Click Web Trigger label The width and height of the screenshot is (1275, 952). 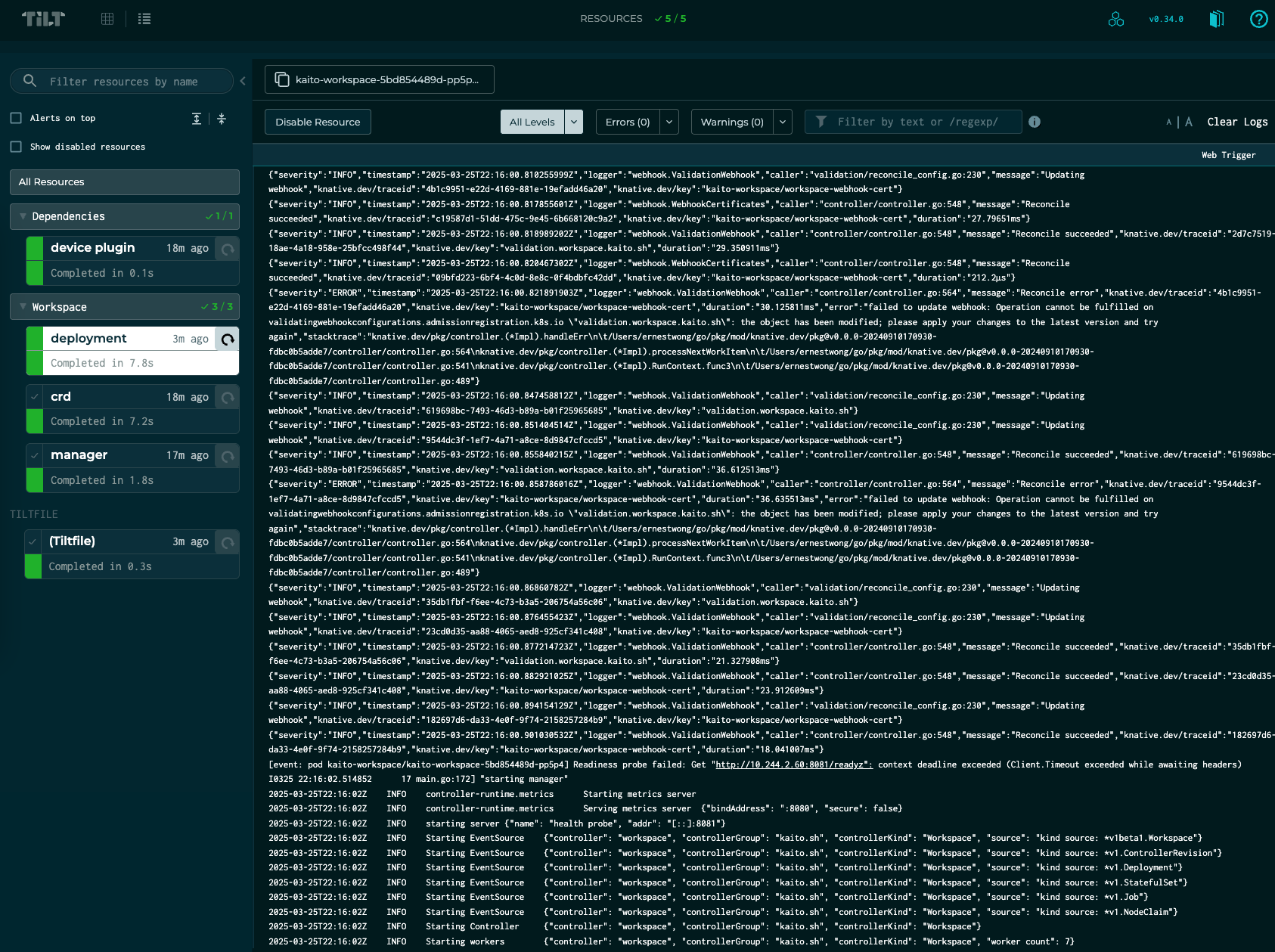[1228, 155]
